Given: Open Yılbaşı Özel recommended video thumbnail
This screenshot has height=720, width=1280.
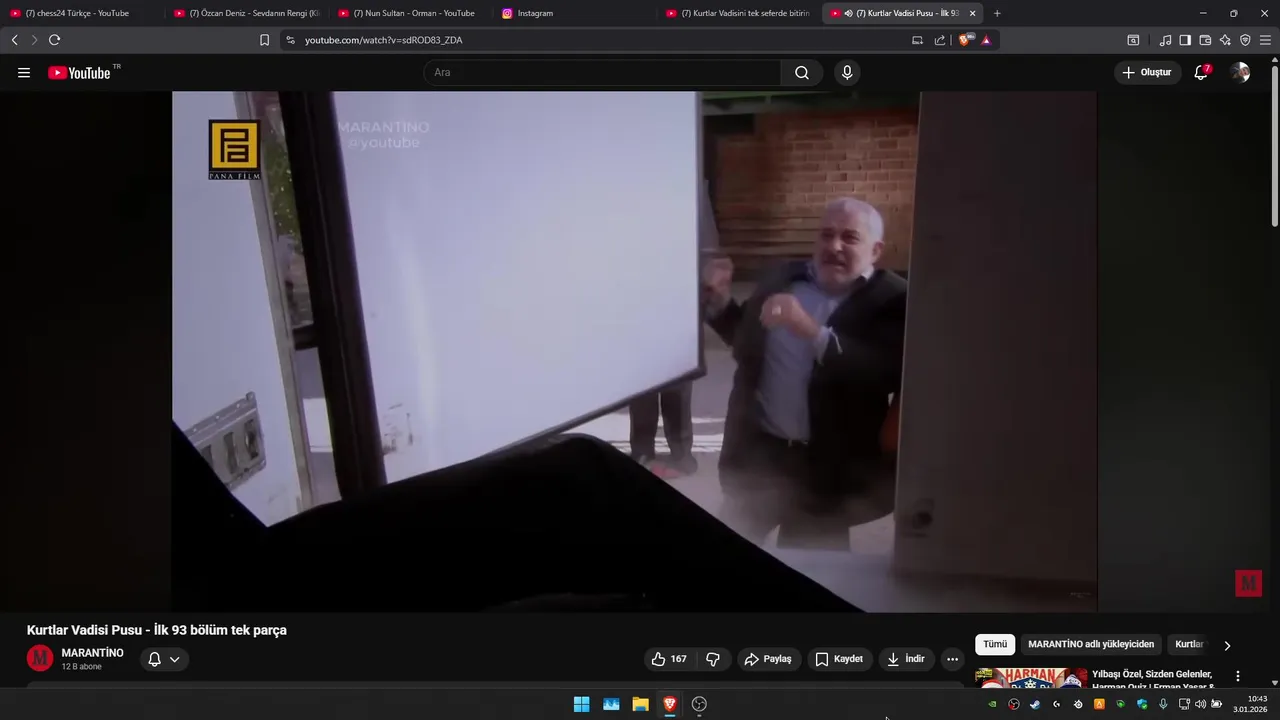Looking at the screenshot, I should 1031,678.
